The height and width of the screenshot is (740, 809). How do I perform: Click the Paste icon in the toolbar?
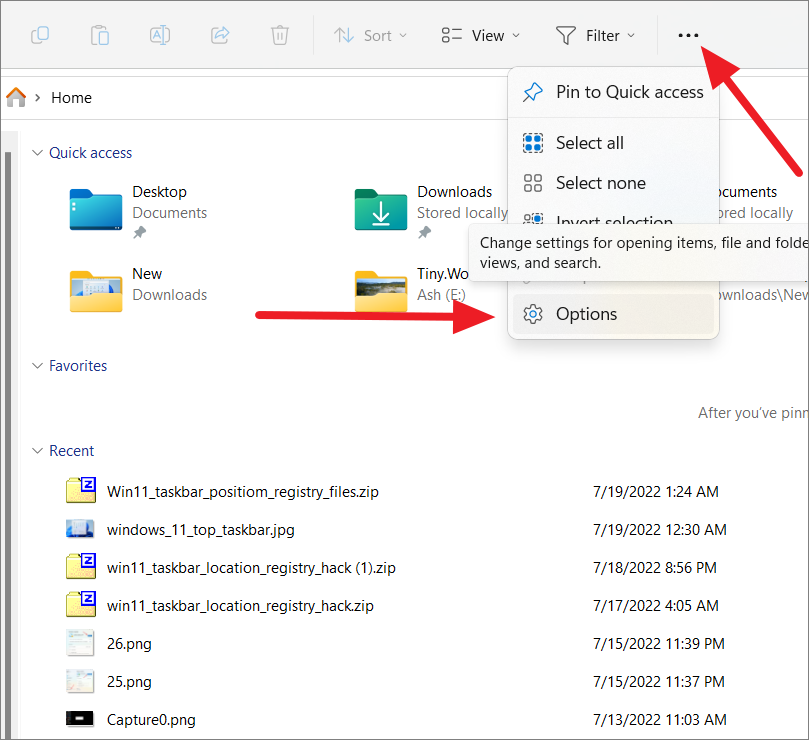(x=100, y=35)
